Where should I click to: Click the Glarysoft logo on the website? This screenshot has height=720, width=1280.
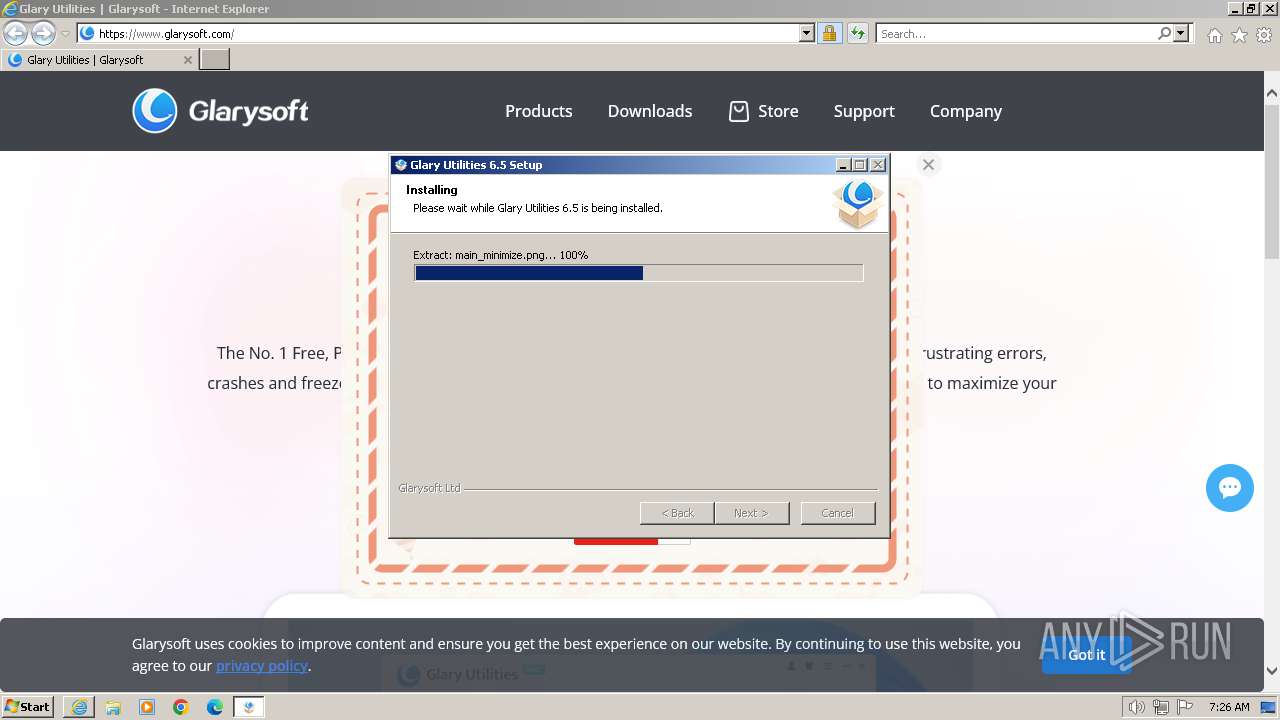(x=221, y=111)
